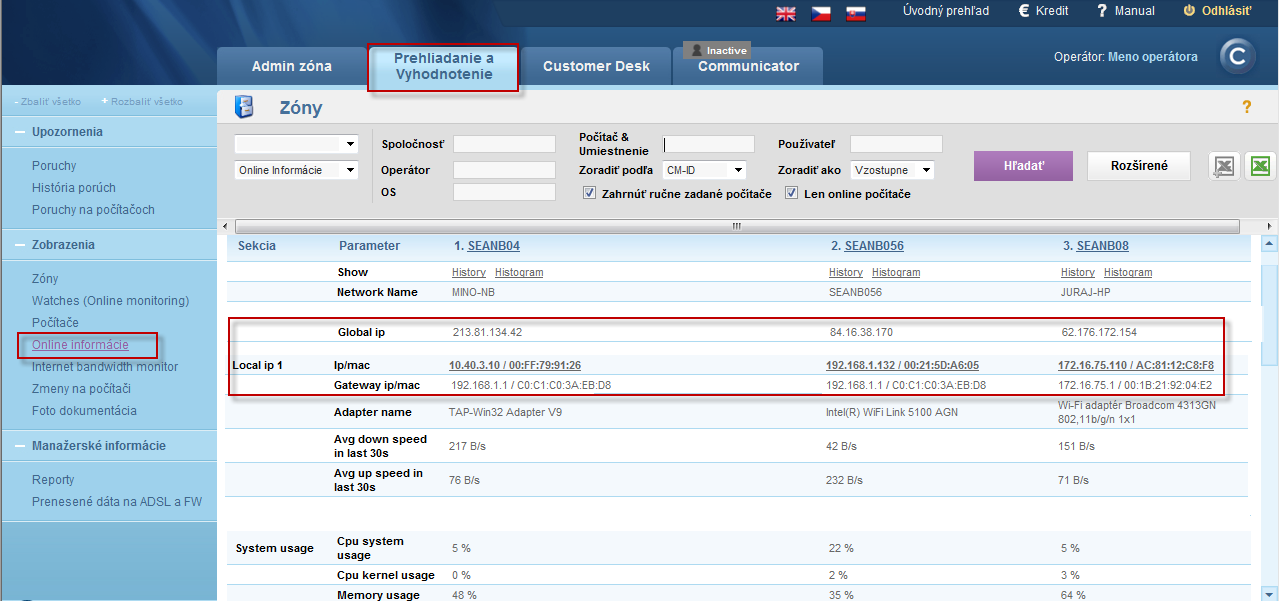1280x601 pixels.
Task: Click the green Excel export icon
Action: pos(1260,166)
